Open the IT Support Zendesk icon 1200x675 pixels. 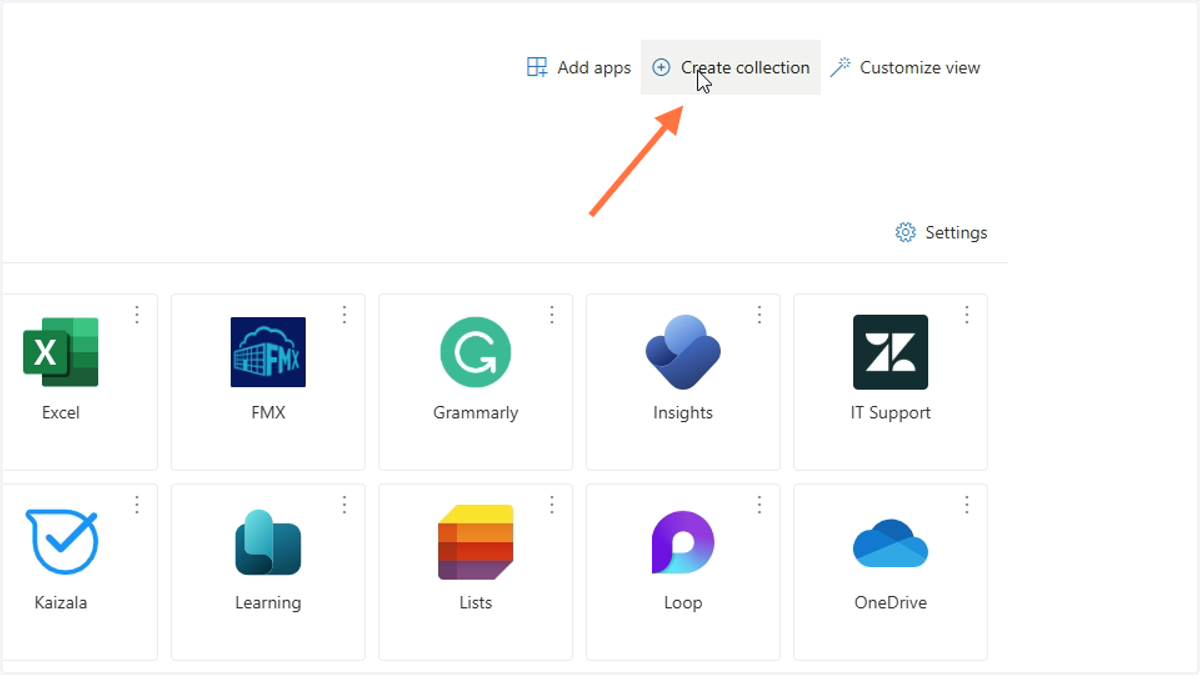891,352
